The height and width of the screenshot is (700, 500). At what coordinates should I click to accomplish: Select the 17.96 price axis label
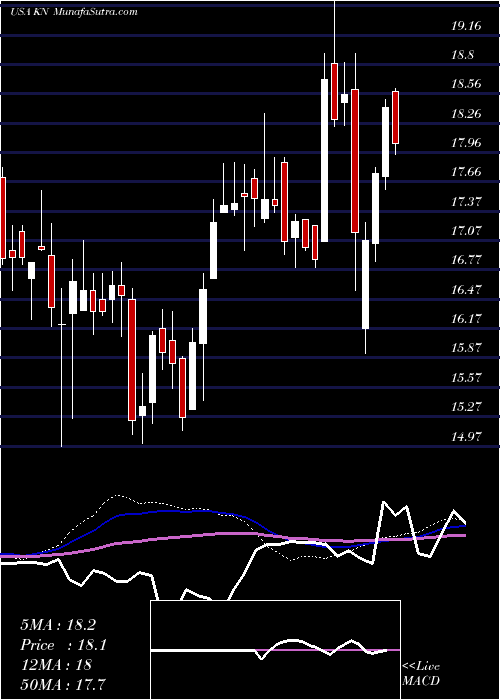tap(466, 143)
